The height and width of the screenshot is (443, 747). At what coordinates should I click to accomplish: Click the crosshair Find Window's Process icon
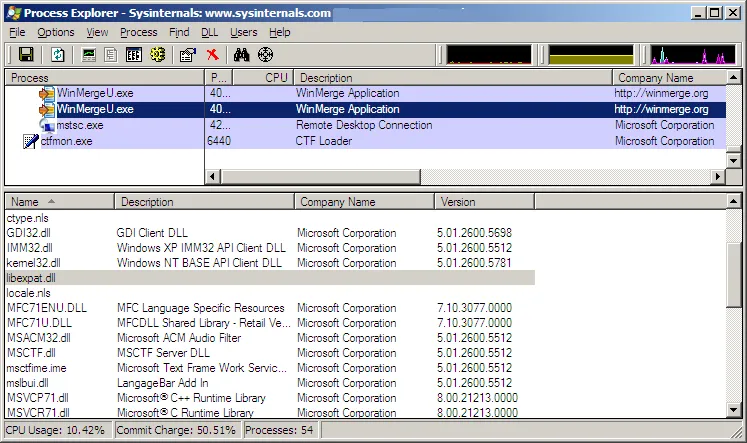coord(265,55)
